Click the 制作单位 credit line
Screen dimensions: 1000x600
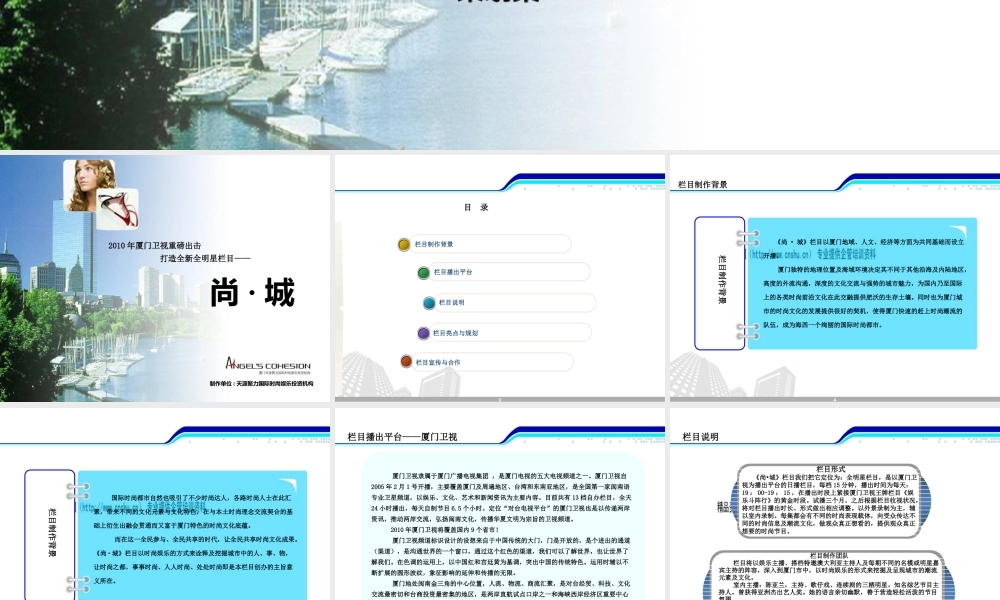click(261, 384)
